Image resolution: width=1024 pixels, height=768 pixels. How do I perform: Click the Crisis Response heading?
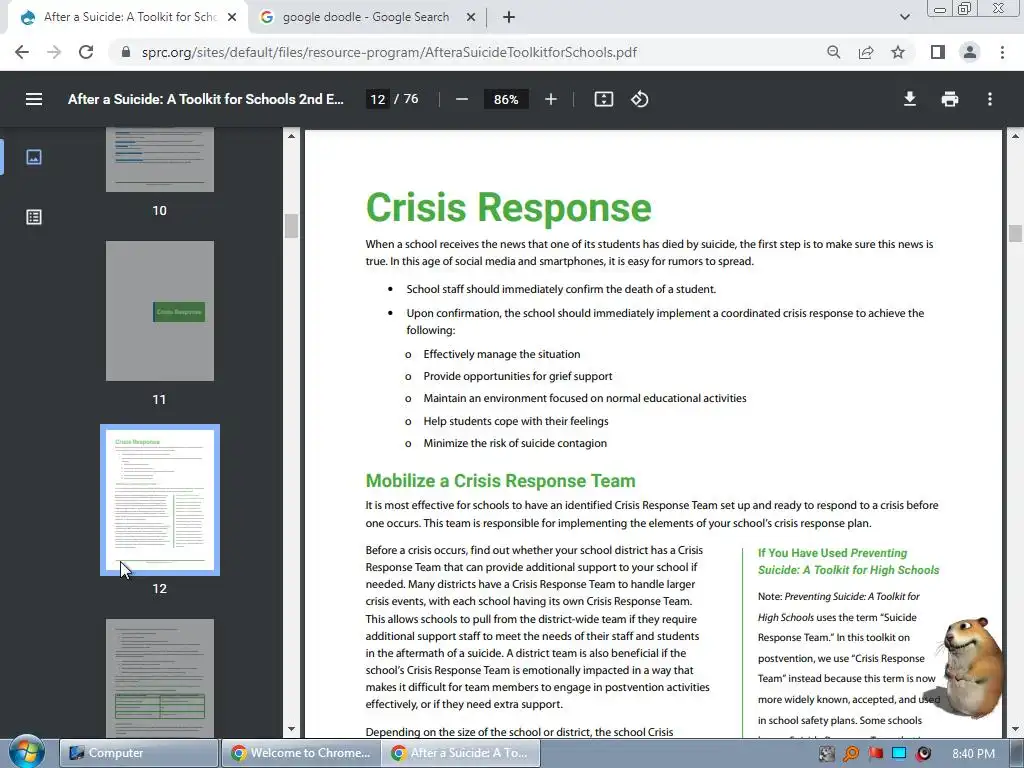508,207
